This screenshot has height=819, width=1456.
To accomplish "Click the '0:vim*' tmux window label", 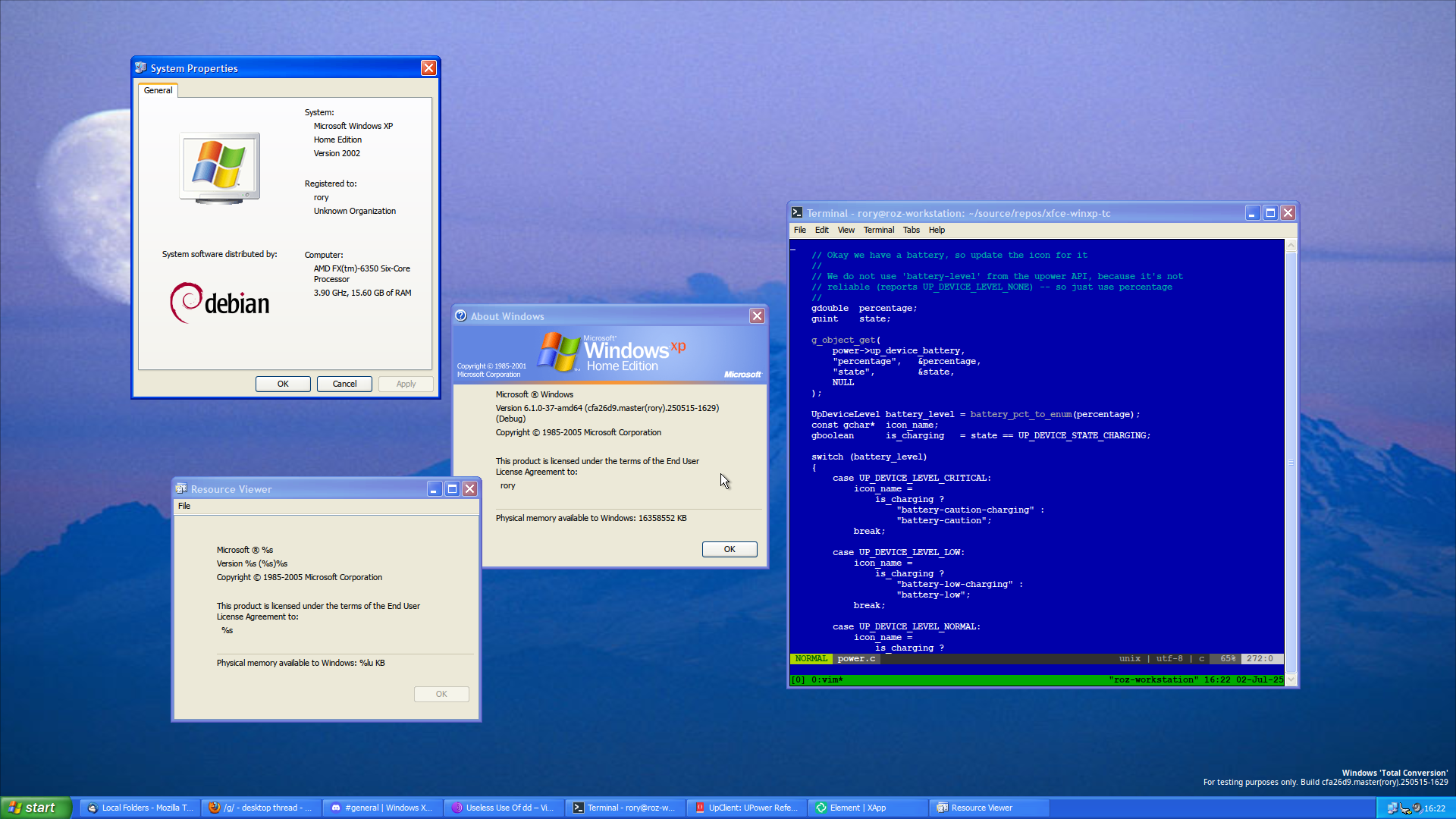I will pos(827,679).
